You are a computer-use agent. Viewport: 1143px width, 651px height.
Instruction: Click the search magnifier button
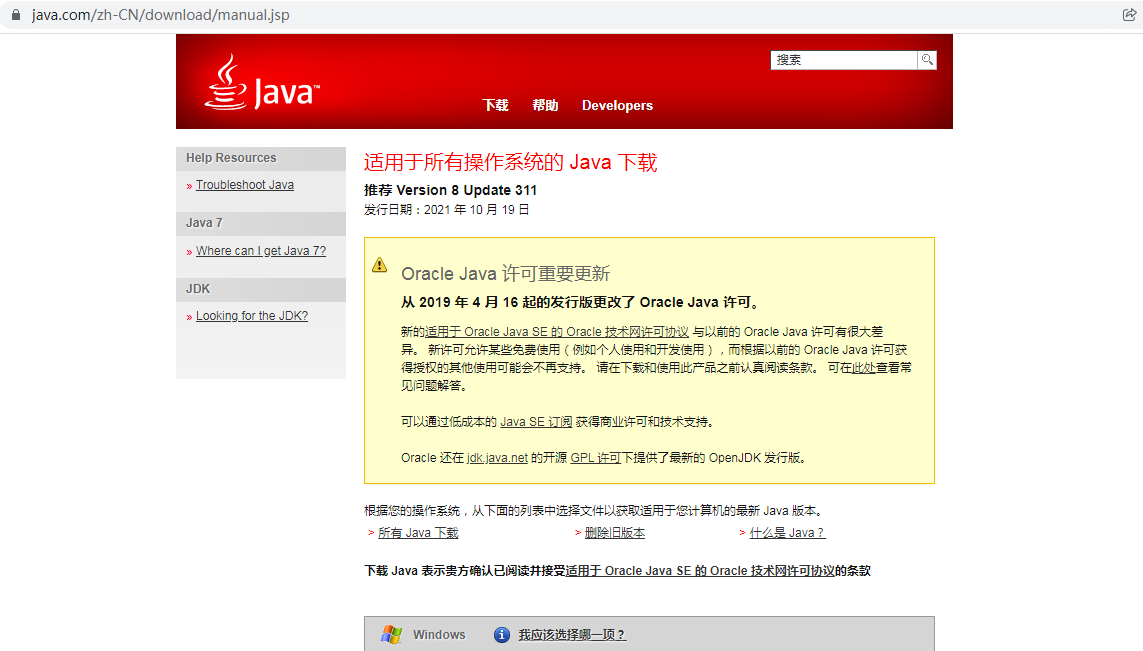pyautogui.click(x=927, y=60)
